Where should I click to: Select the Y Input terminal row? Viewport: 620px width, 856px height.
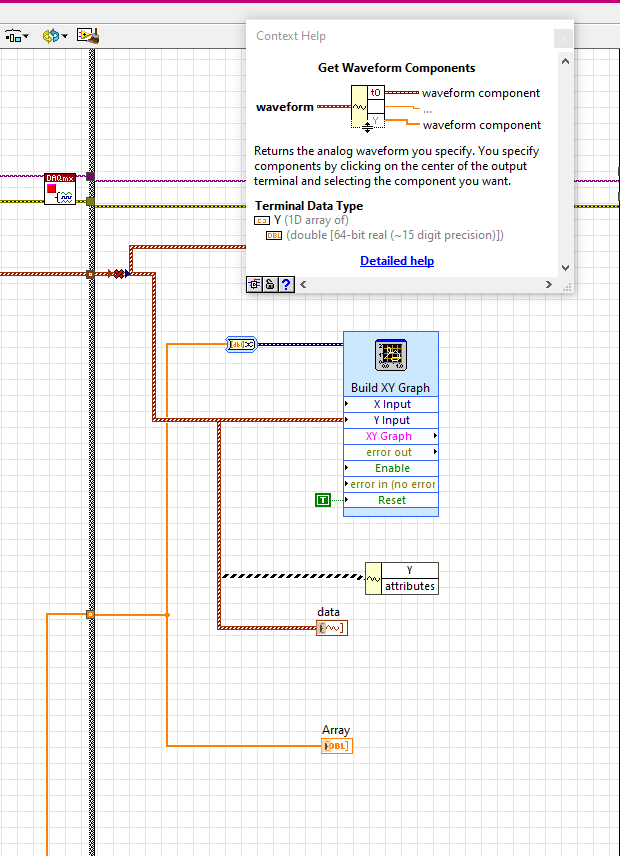(390, 420)
